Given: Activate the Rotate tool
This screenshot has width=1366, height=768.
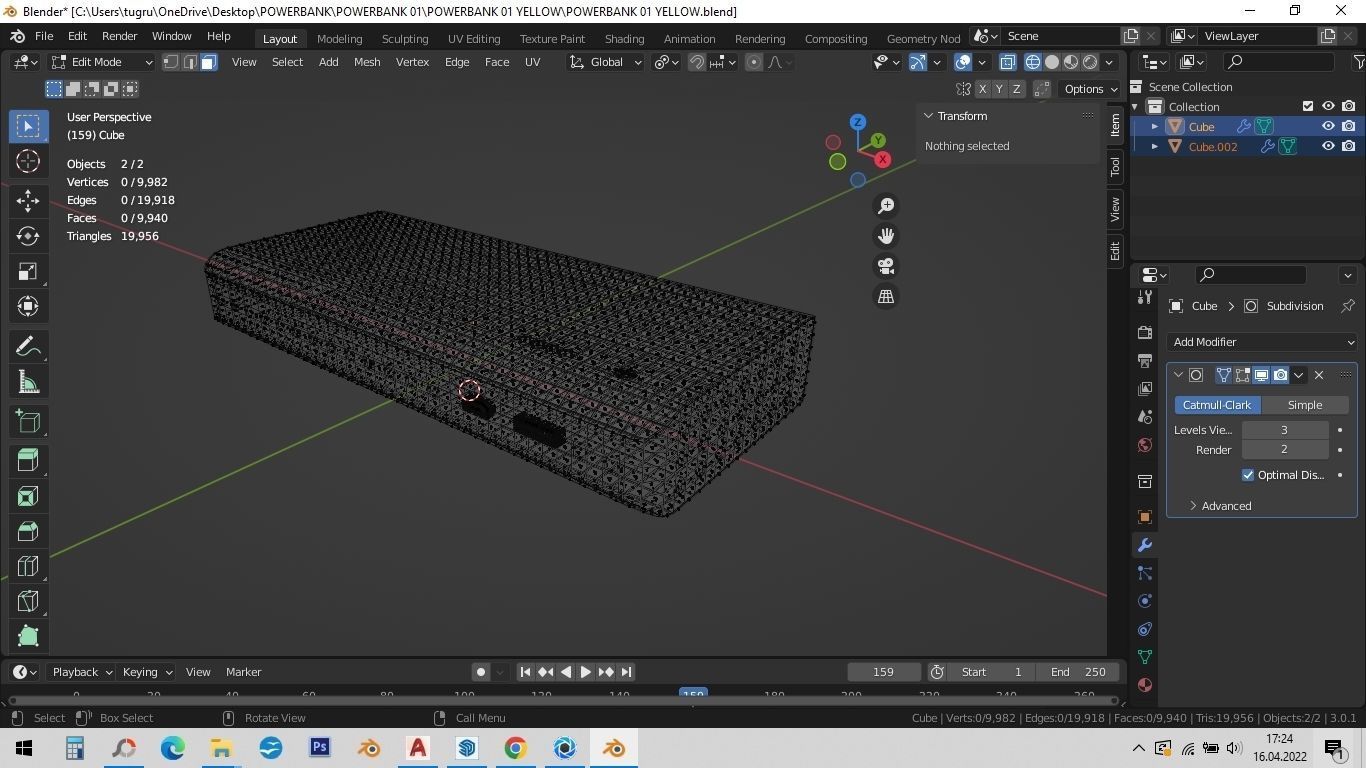Looking at the screenshot, I should (28, 236).
